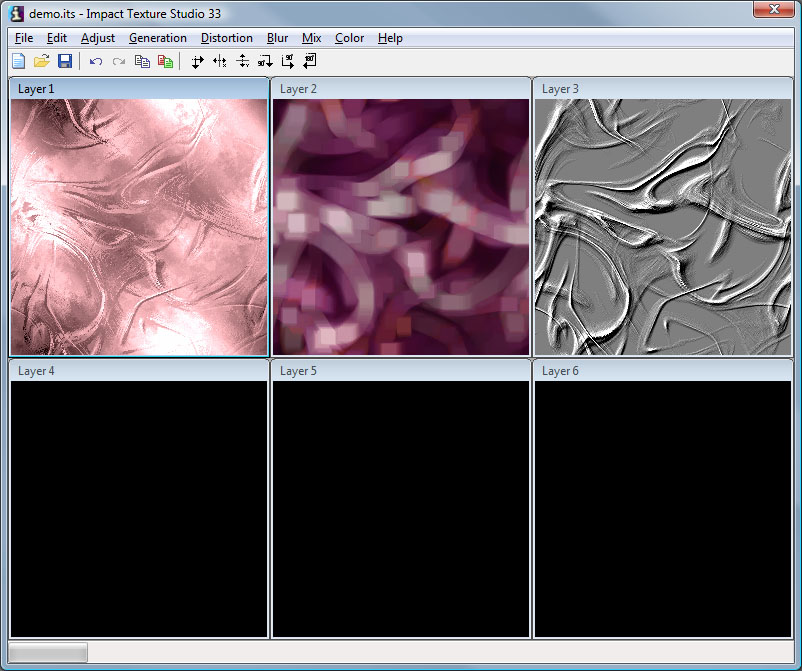The height and width of the screenshot is (671, 802).
Task: Create a new texture document
Action: [x=18, y=61]
